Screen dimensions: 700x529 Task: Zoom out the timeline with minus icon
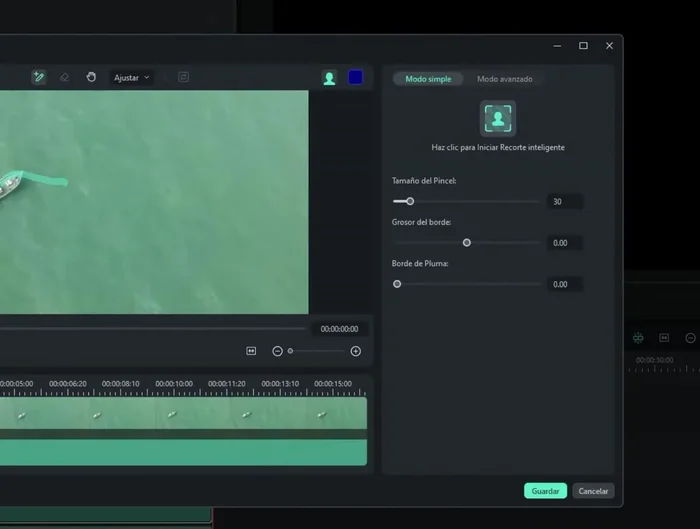tap(278, 351)
